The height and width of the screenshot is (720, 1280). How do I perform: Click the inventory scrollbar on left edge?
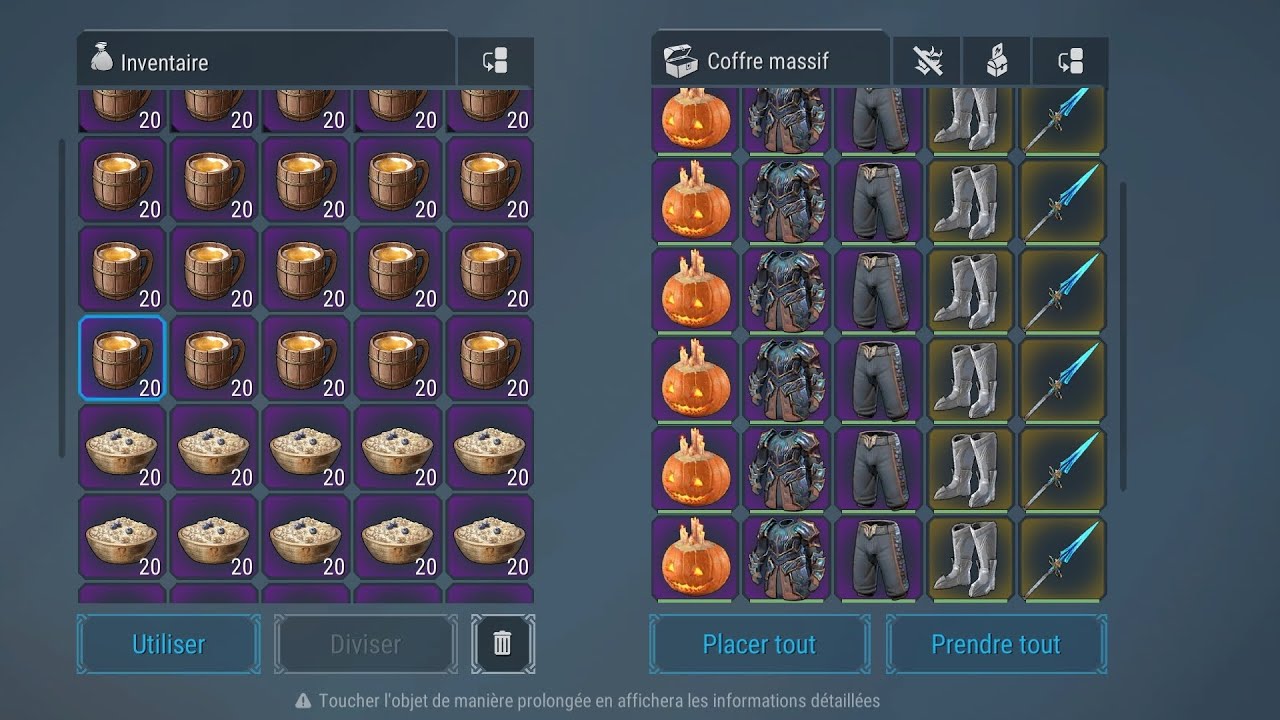coord(62,298)
